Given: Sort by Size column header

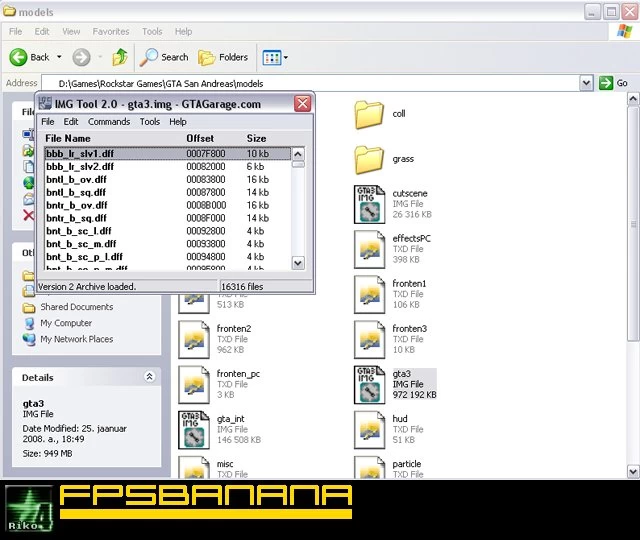Looking at the screenshot, I should tap(256, 138).
